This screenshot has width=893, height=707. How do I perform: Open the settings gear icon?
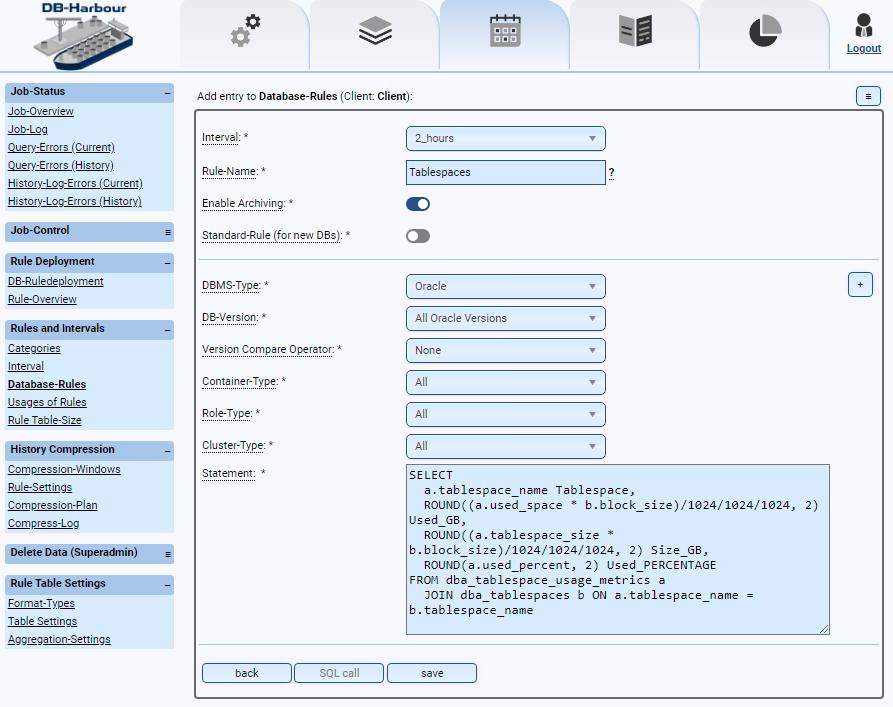point(244,31)
